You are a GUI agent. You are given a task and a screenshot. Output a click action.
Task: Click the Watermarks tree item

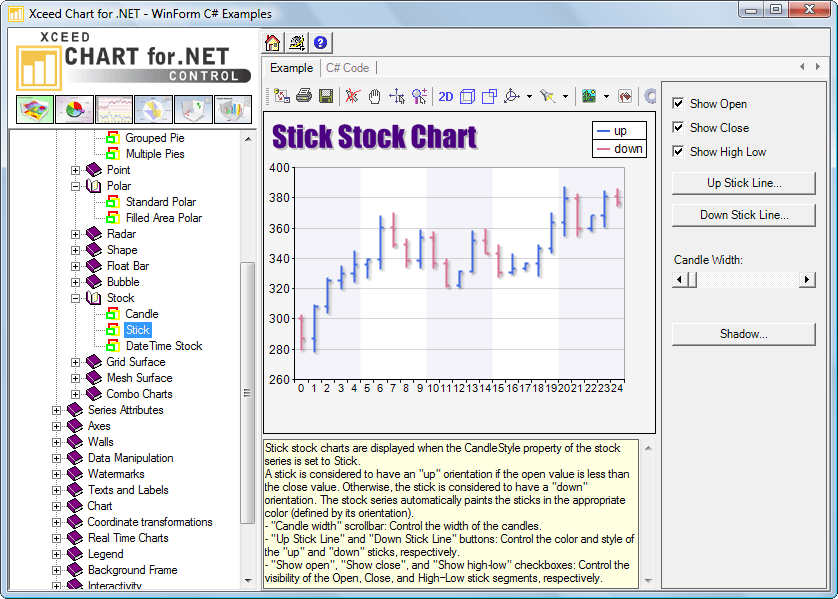[x=116, y=474]
